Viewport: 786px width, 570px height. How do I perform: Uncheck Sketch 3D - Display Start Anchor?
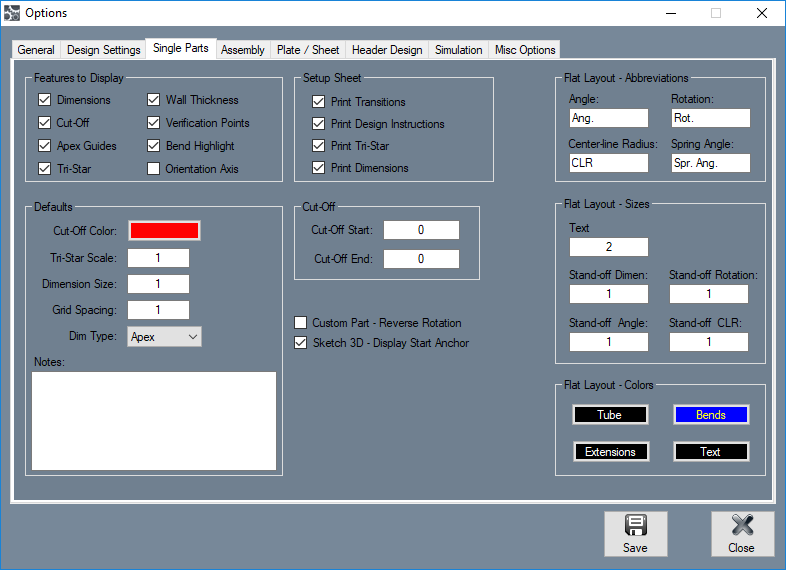(x=301, y=343)
